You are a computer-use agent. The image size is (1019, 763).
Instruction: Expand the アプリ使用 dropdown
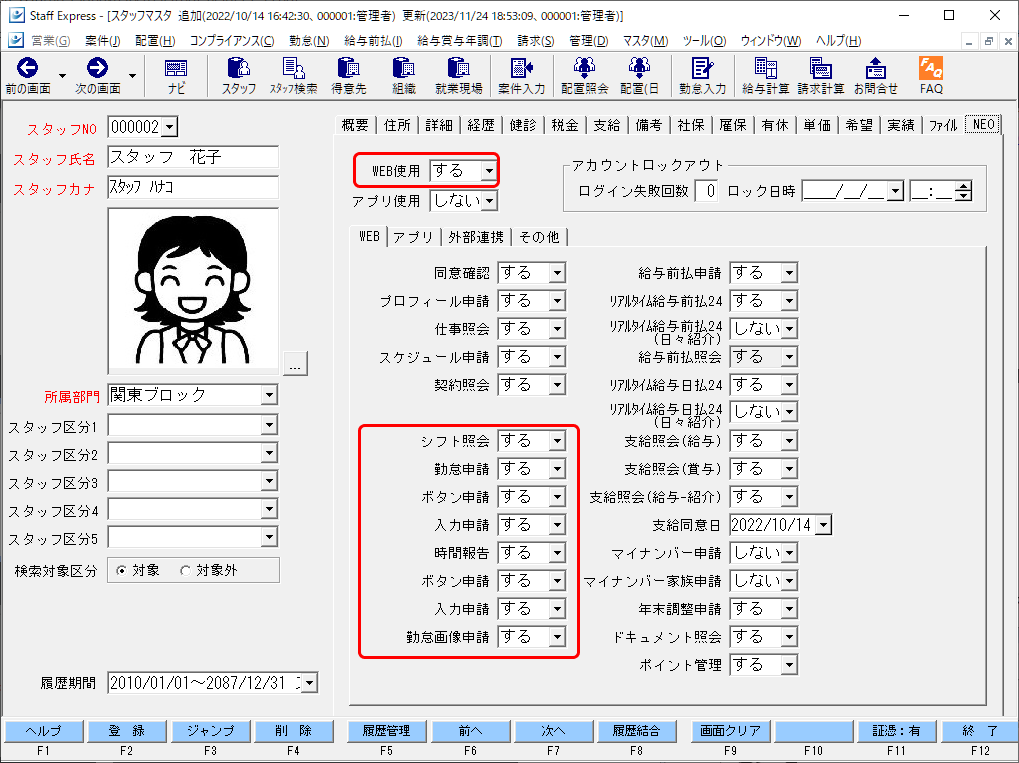tap(489, 201)
